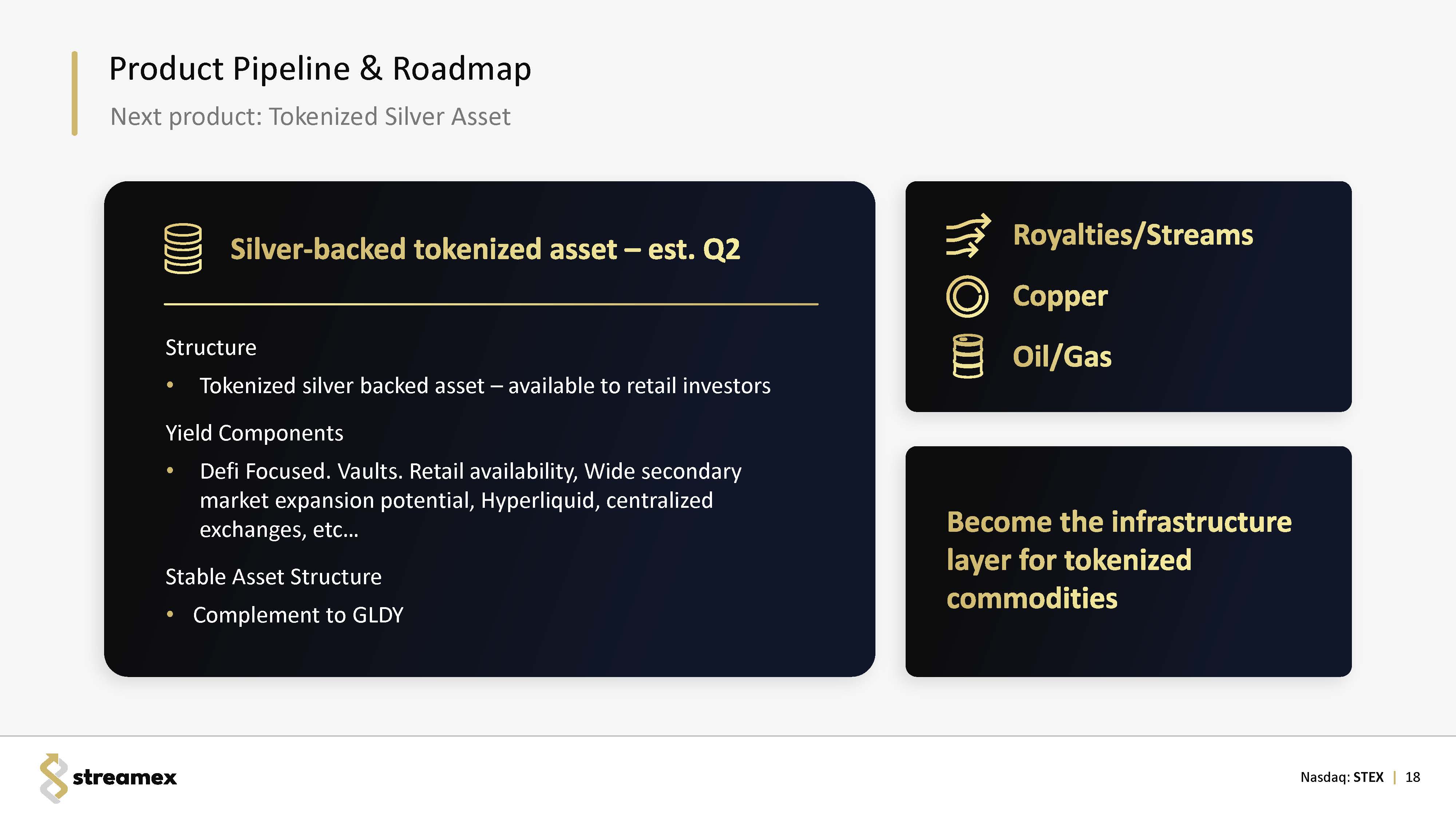Select the 'available to retail investors' bullet
This screenshot has height=819, width=1456.
click(x=485, y=386)
